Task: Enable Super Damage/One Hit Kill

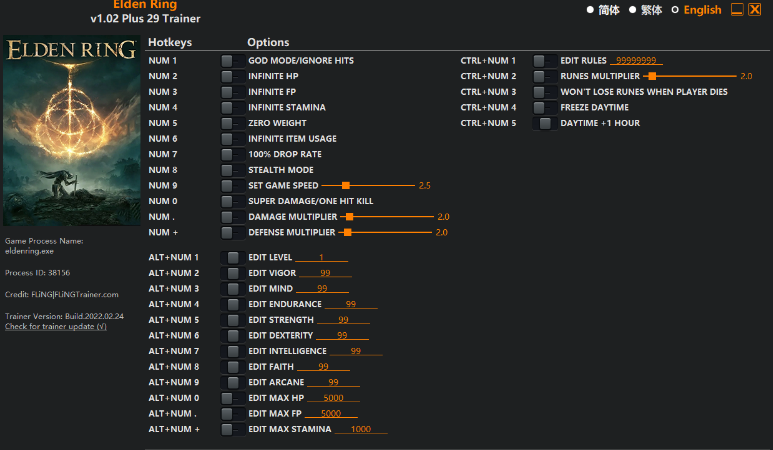Action: pos(233,201)
